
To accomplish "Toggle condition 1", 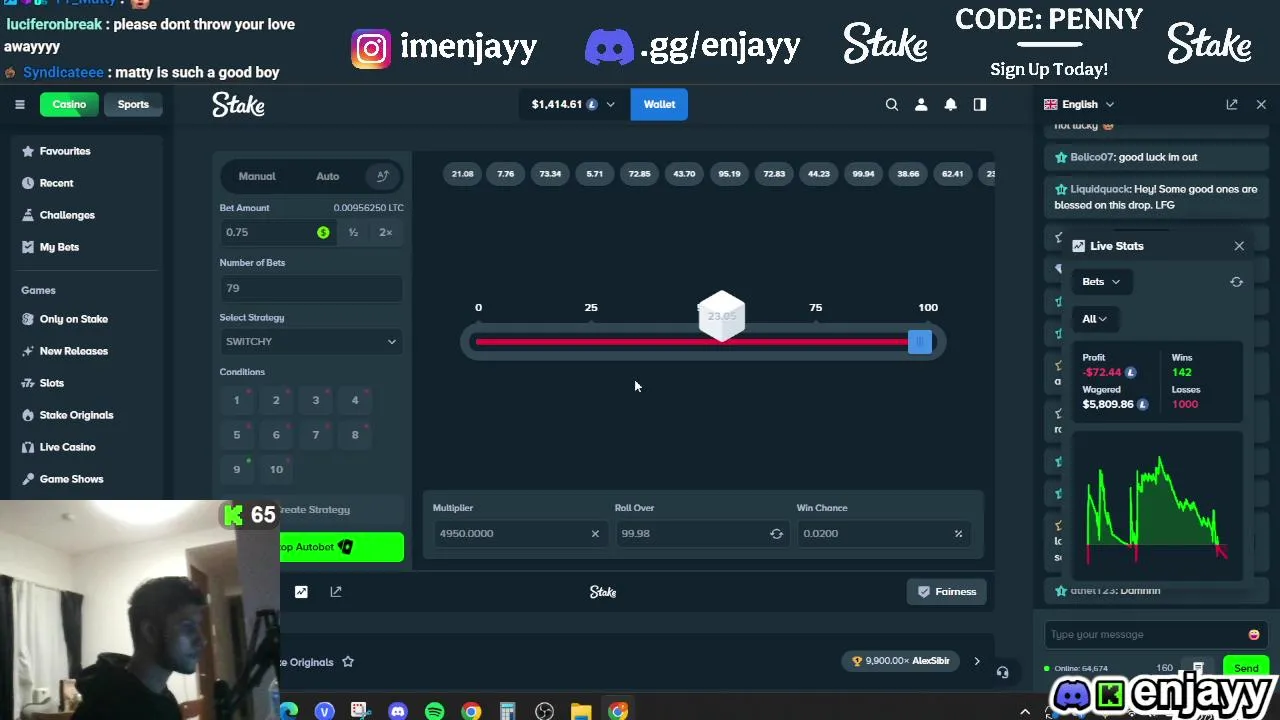I will click(x=237, y=400).
